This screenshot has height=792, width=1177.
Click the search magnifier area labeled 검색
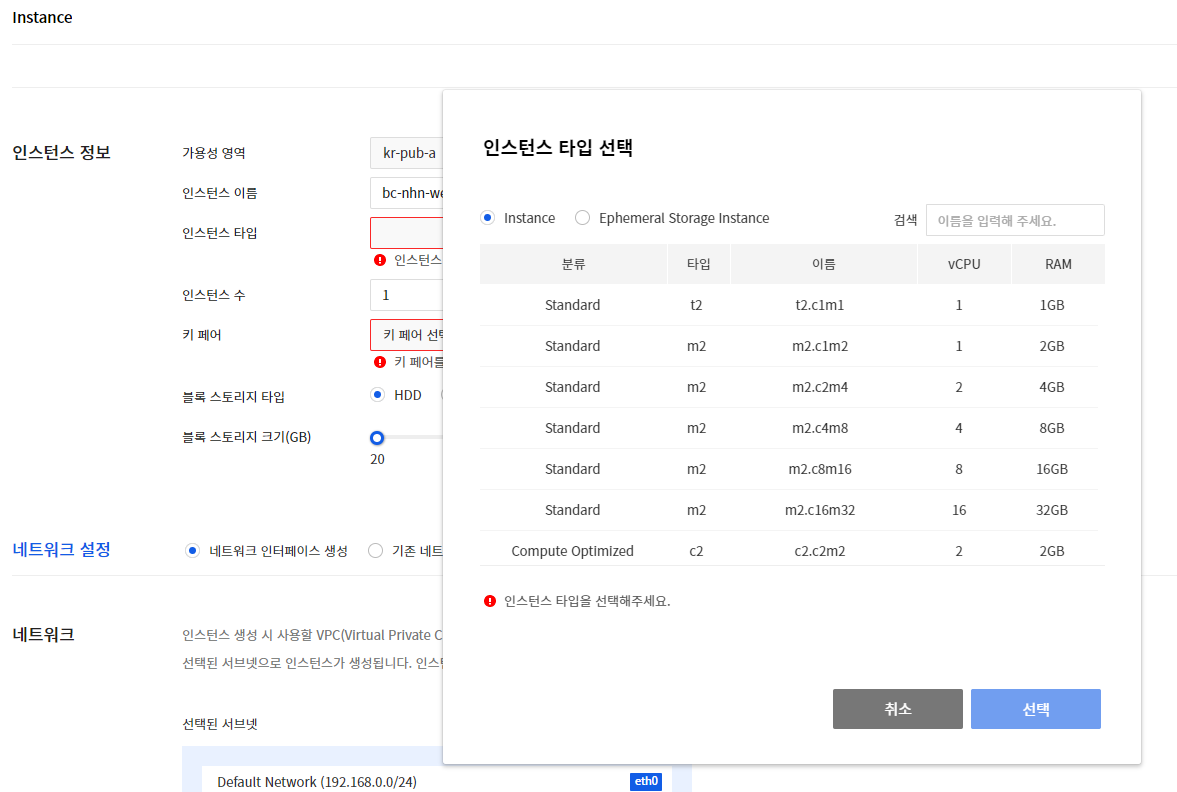tap(904, 219)
